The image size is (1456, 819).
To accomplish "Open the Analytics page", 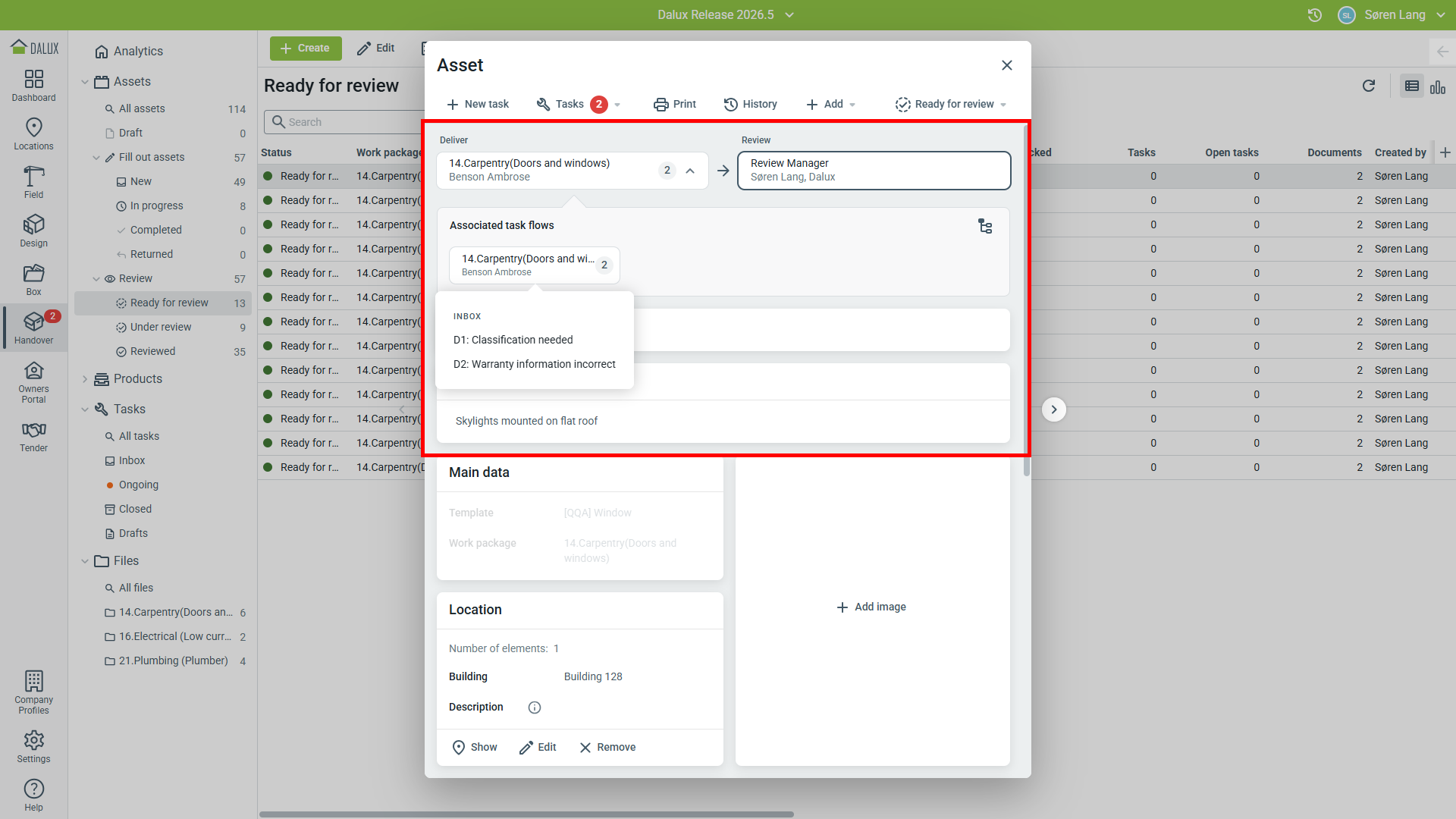I will tap(129, 52).
